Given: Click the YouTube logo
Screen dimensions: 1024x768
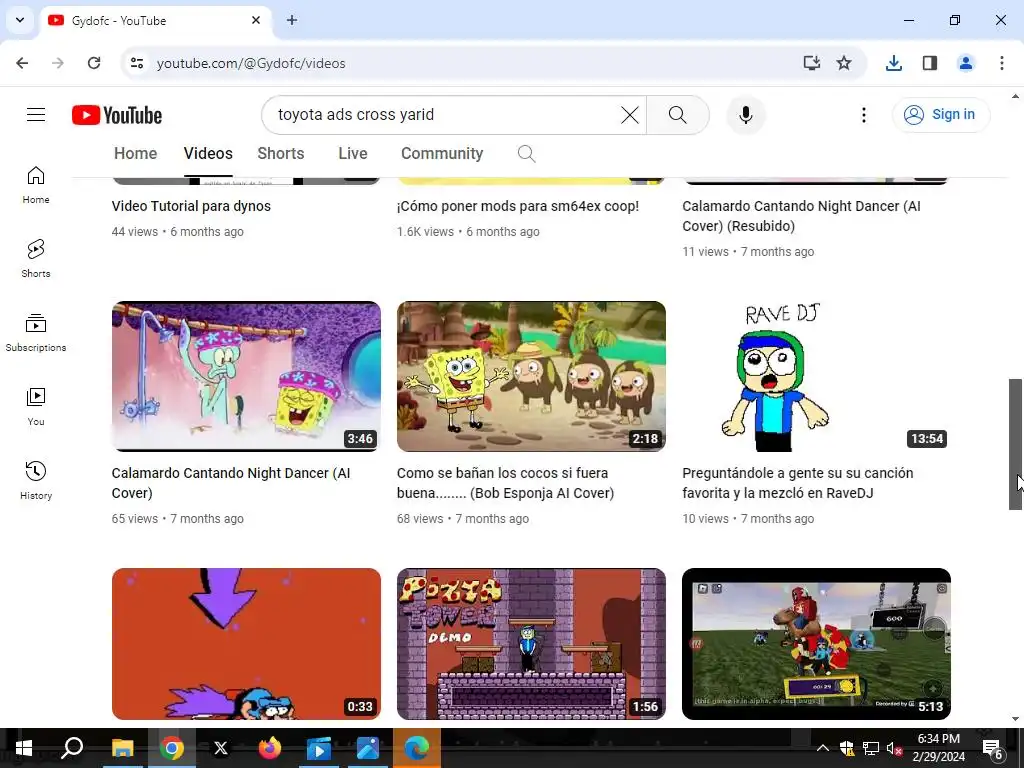Looking at the screenshot, I should pos(117,115).
